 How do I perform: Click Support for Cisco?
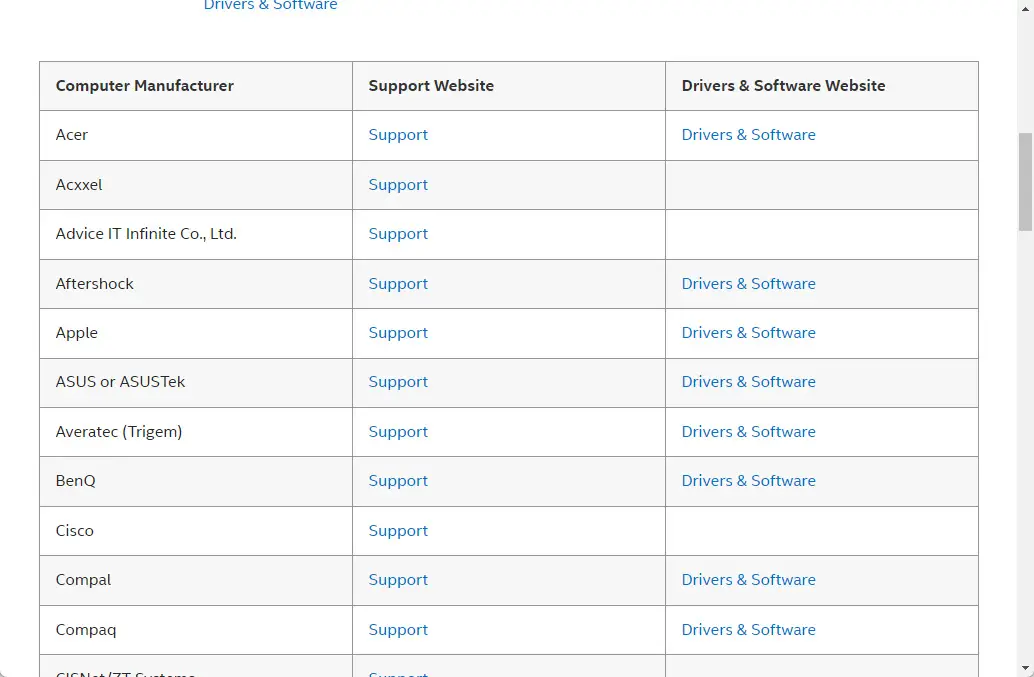398,530
